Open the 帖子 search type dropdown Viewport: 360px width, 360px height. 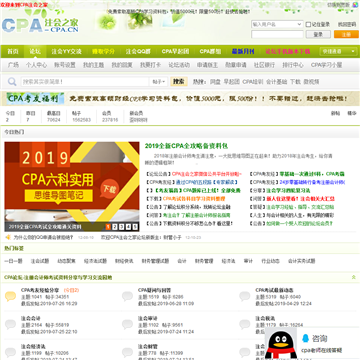(x=159, y=82)
